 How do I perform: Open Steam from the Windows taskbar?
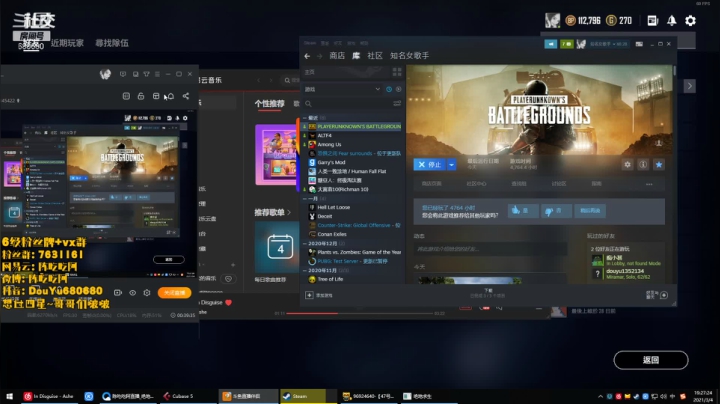point(302,396)
